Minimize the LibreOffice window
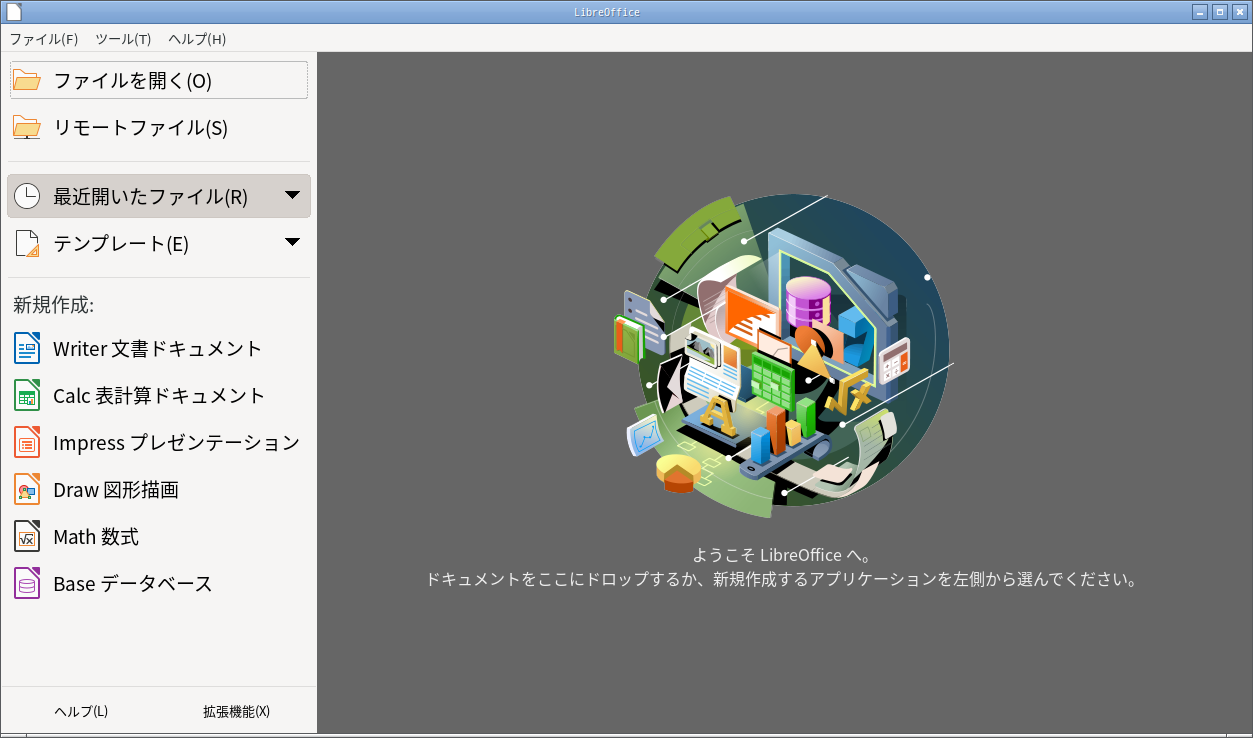1253x738 pixels. click(x=1200, y=12)
